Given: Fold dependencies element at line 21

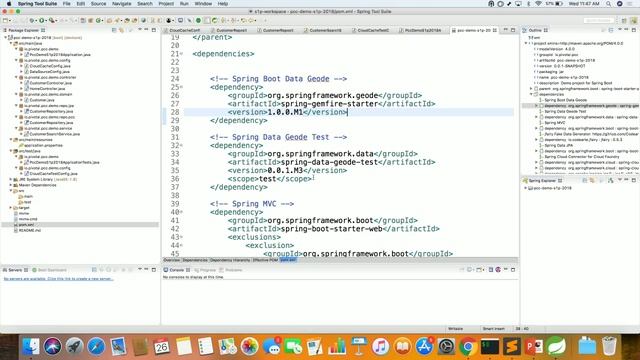Looking at the screenshot, I should 182,54.
